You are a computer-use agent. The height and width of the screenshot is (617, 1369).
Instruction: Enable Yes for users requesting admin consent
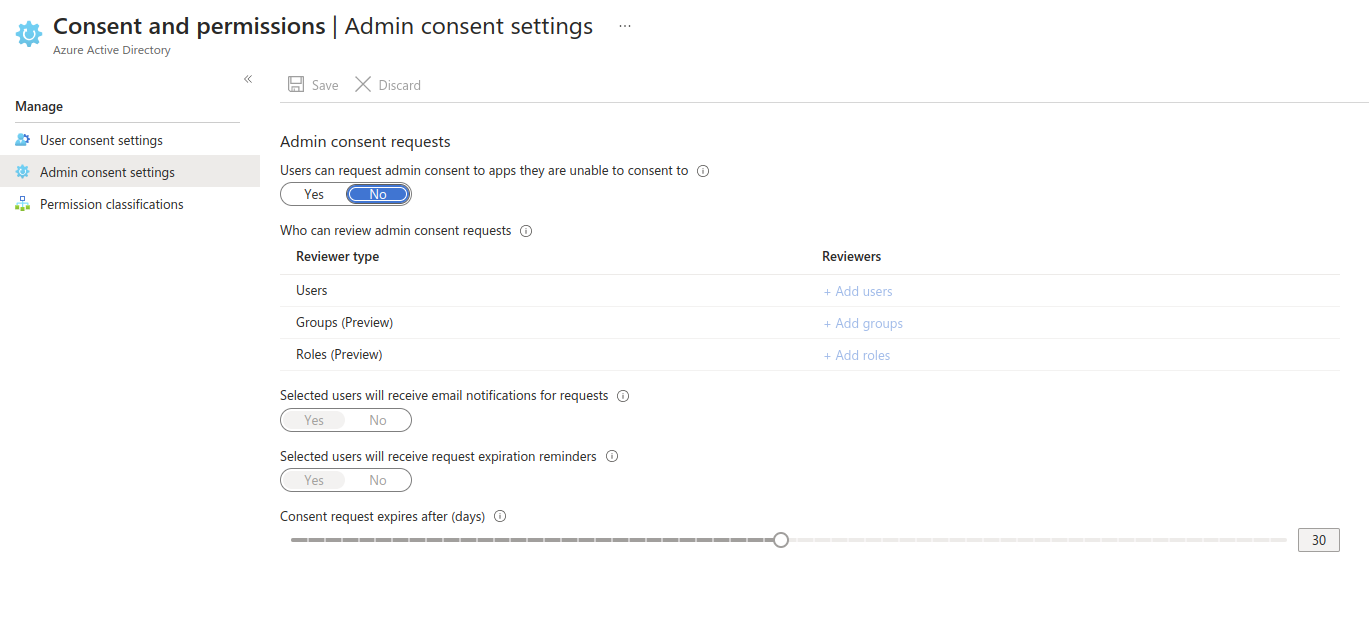pos(314,194)
